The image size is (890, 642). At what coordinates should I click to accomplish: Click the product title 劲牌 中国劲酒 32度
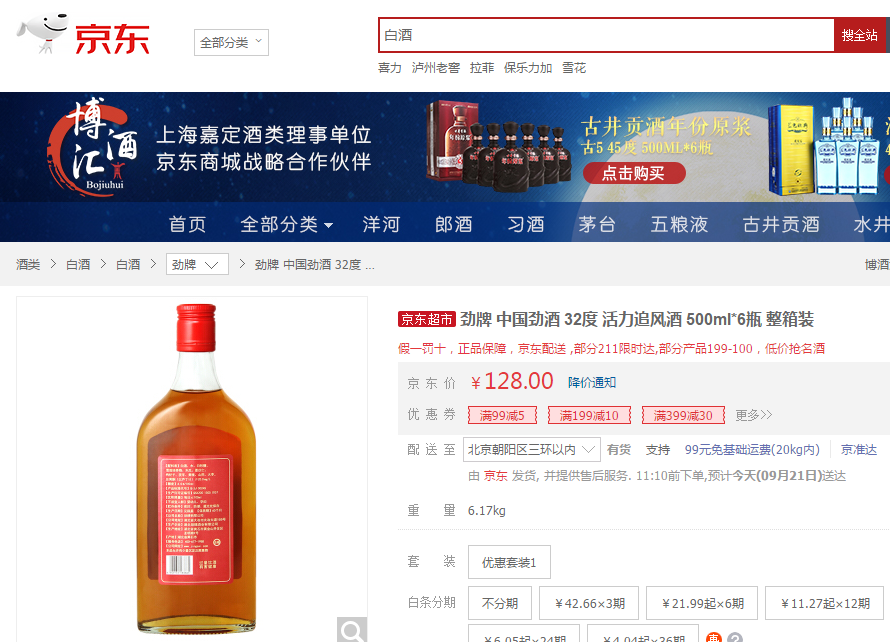tap(637, 320)
